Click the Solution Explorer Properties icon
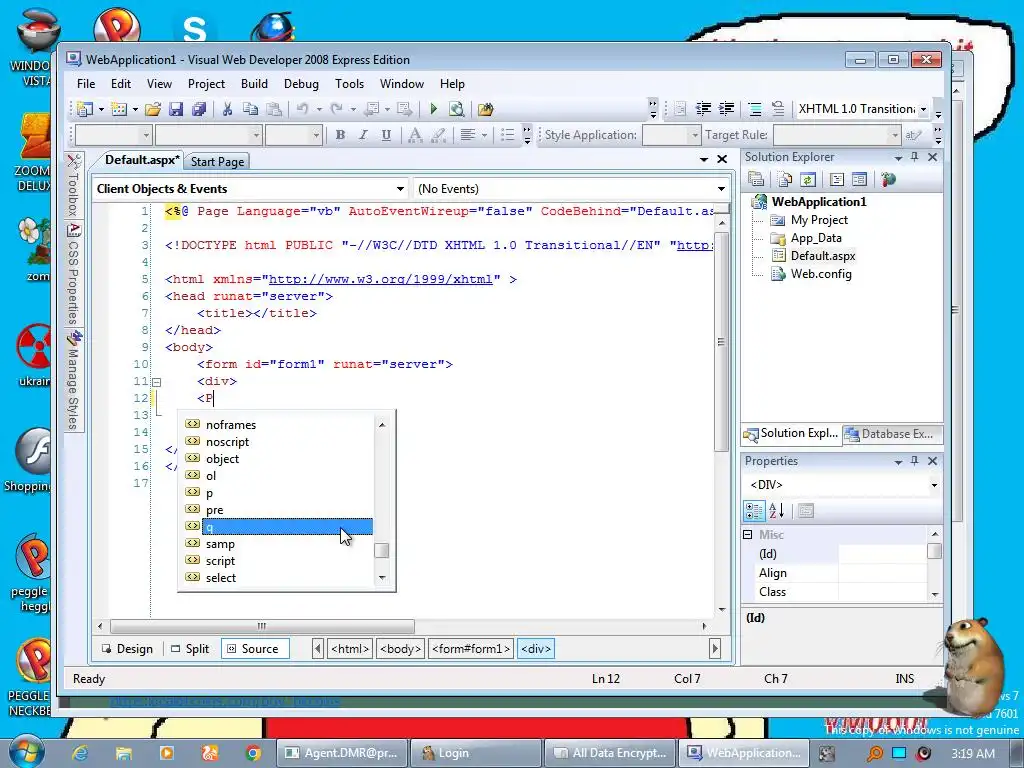 click(x=756, y=179)
